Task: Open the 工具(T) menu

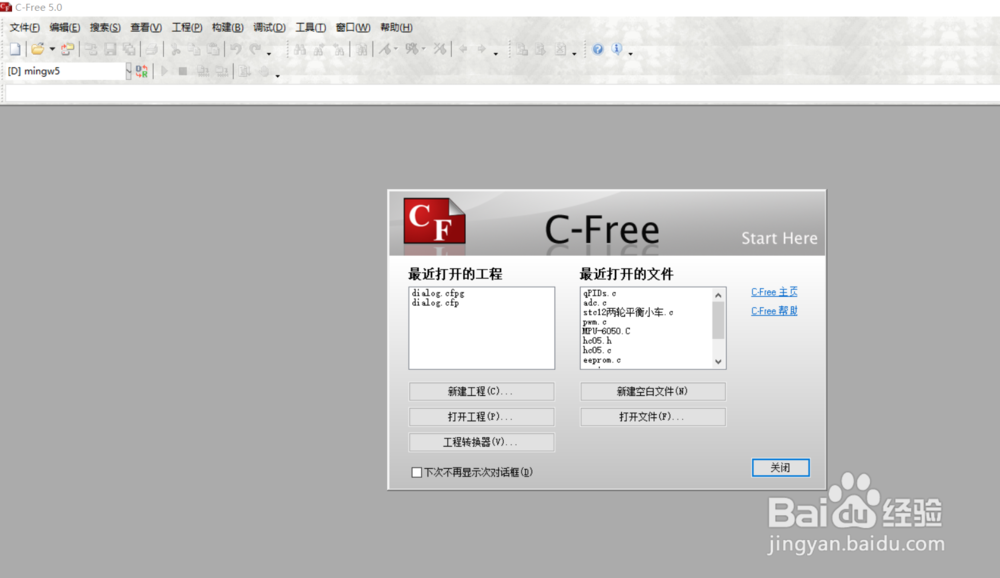Action: click(x=310, y=27)
